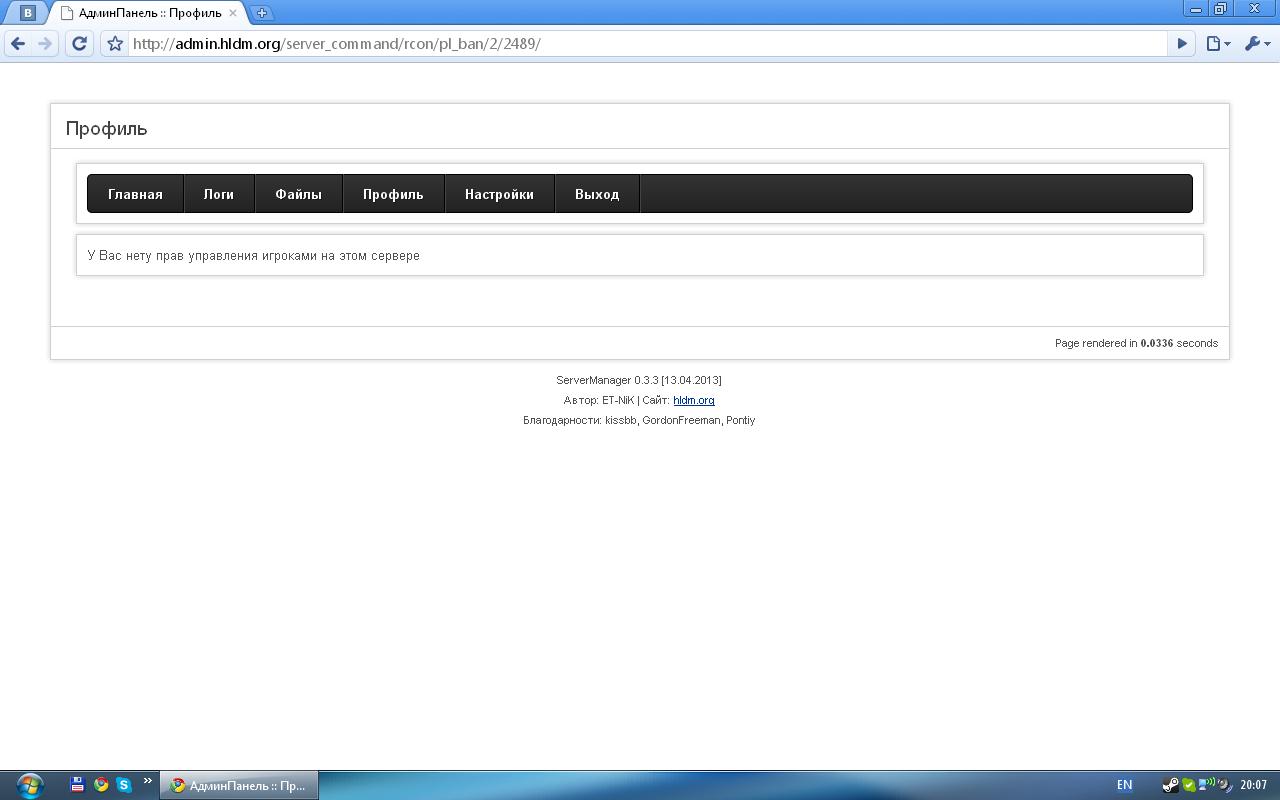The width and height of the screenshot is (1280, 800).
Task: Expand hidden quick launch items chevron
Action: pos(148,781)
